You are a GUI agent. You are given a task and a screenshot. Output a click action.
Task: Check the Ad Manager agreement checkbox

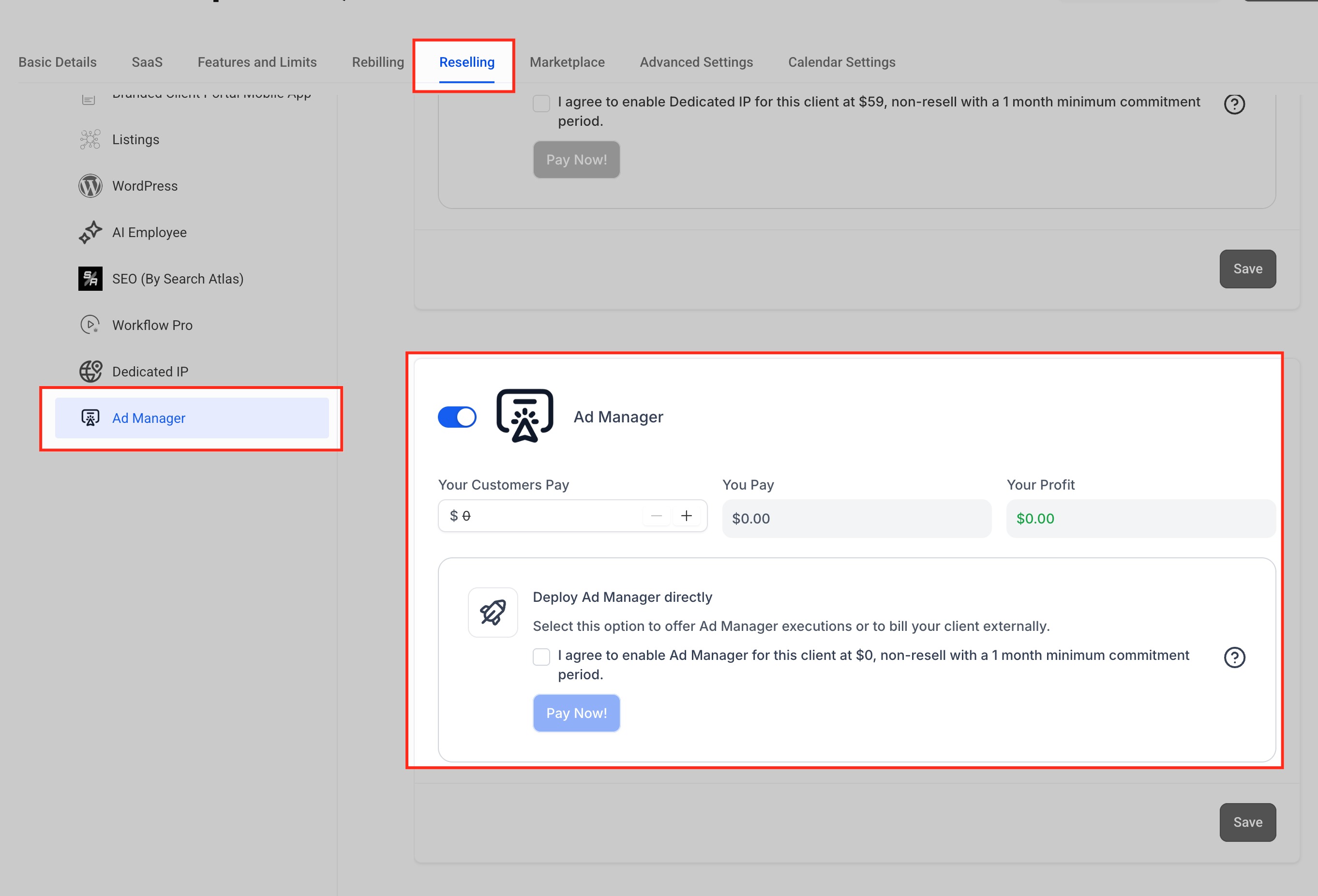tap(541, 657)
